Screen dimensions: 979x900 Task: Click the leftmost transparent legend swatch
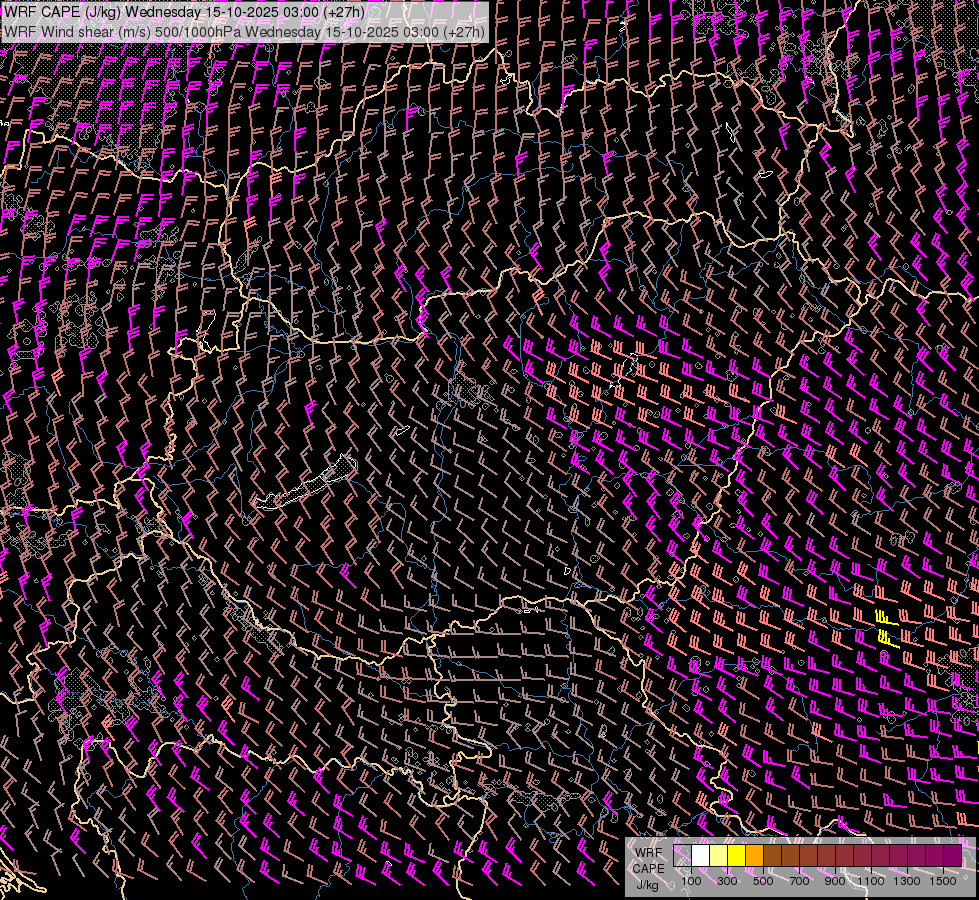point(682,856)
